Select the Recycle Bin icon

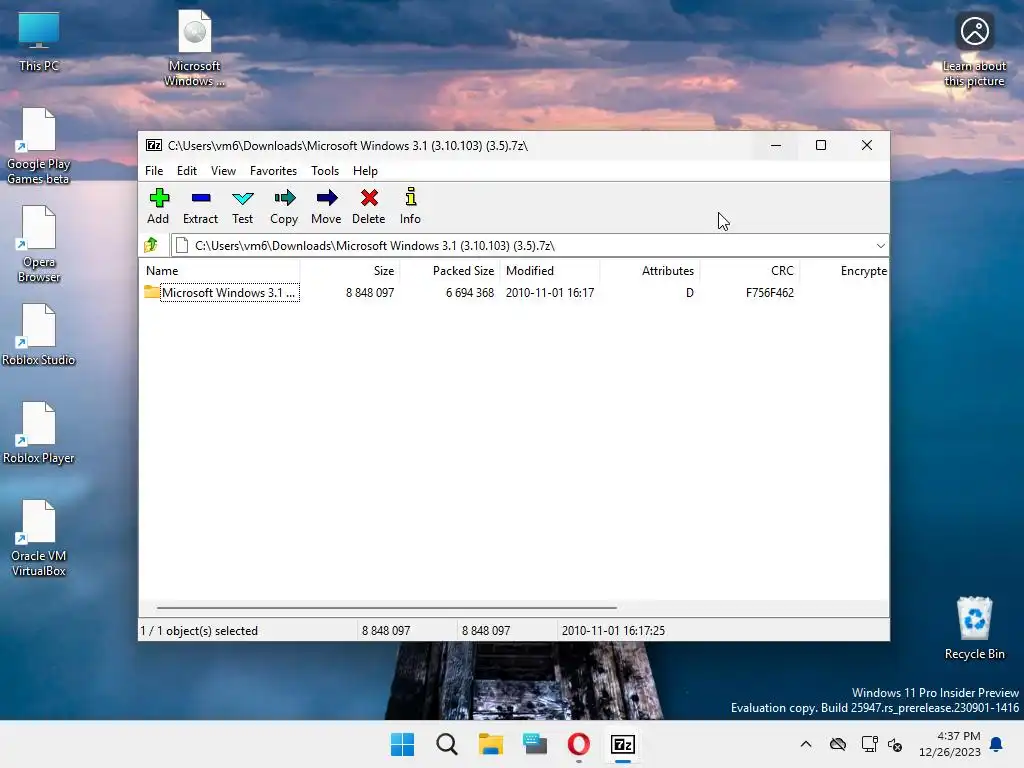(974, 628)
